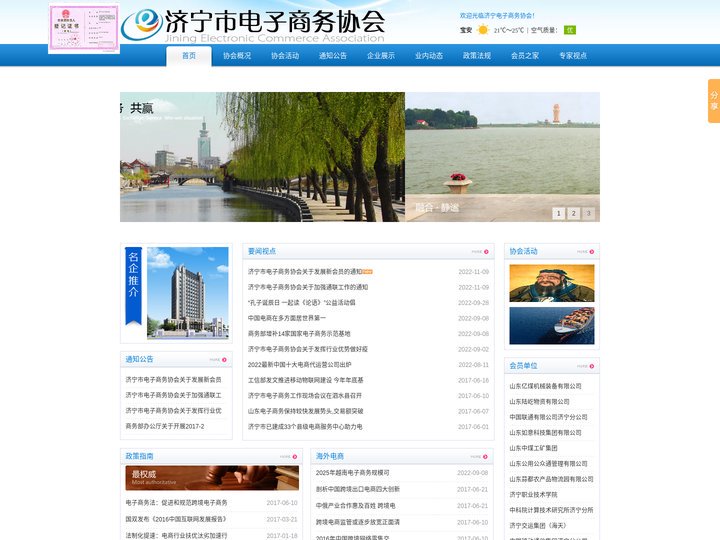Open article 中俄产业合作惠及百姓 跨境电
This screenshot has width=720, height=540.
[355, 506]
